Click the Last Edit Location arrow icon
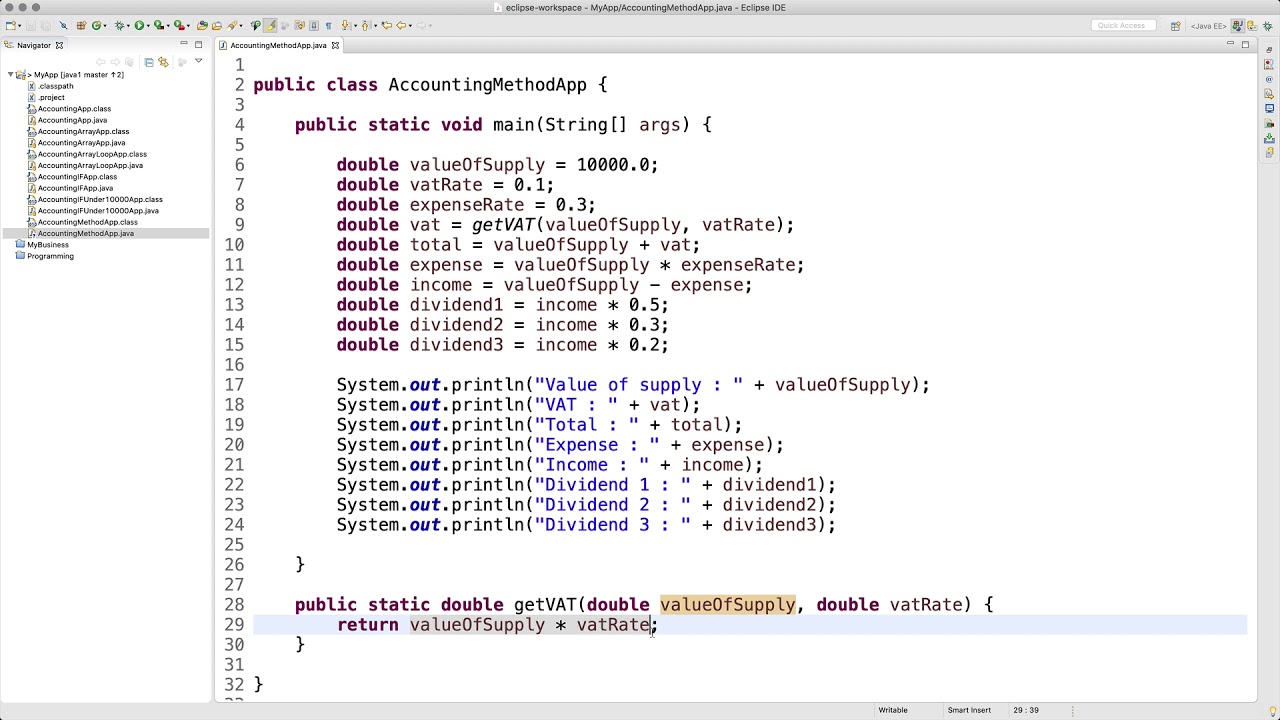1280x720 pixels. point(387,25)
